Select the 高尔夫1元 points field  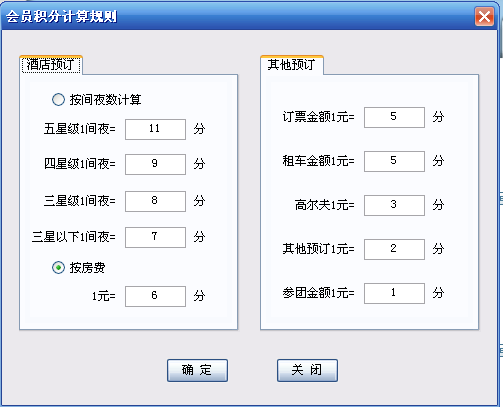click(394, 205)
